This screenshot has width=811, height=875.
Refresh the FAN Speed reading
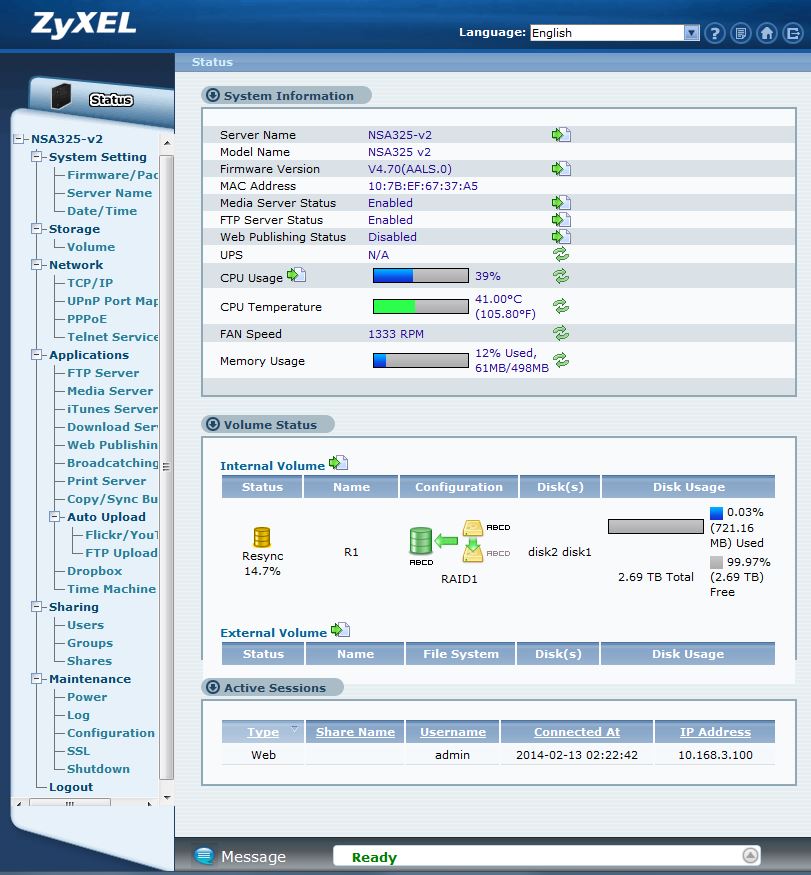pos(561,333)
